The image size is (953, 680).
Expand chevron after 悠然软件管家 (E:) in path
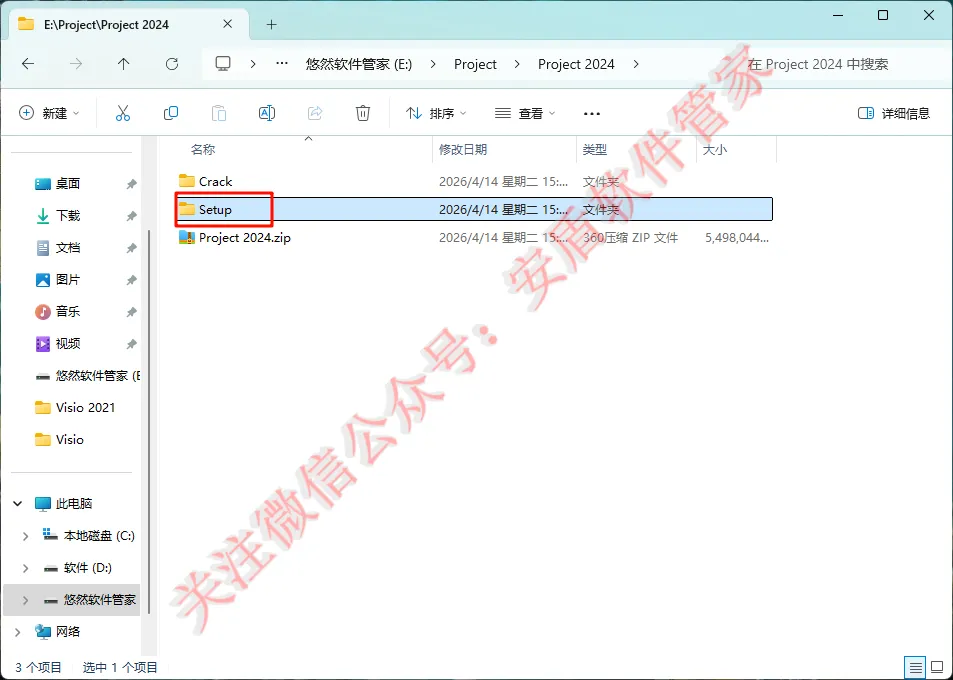[433, 64]
